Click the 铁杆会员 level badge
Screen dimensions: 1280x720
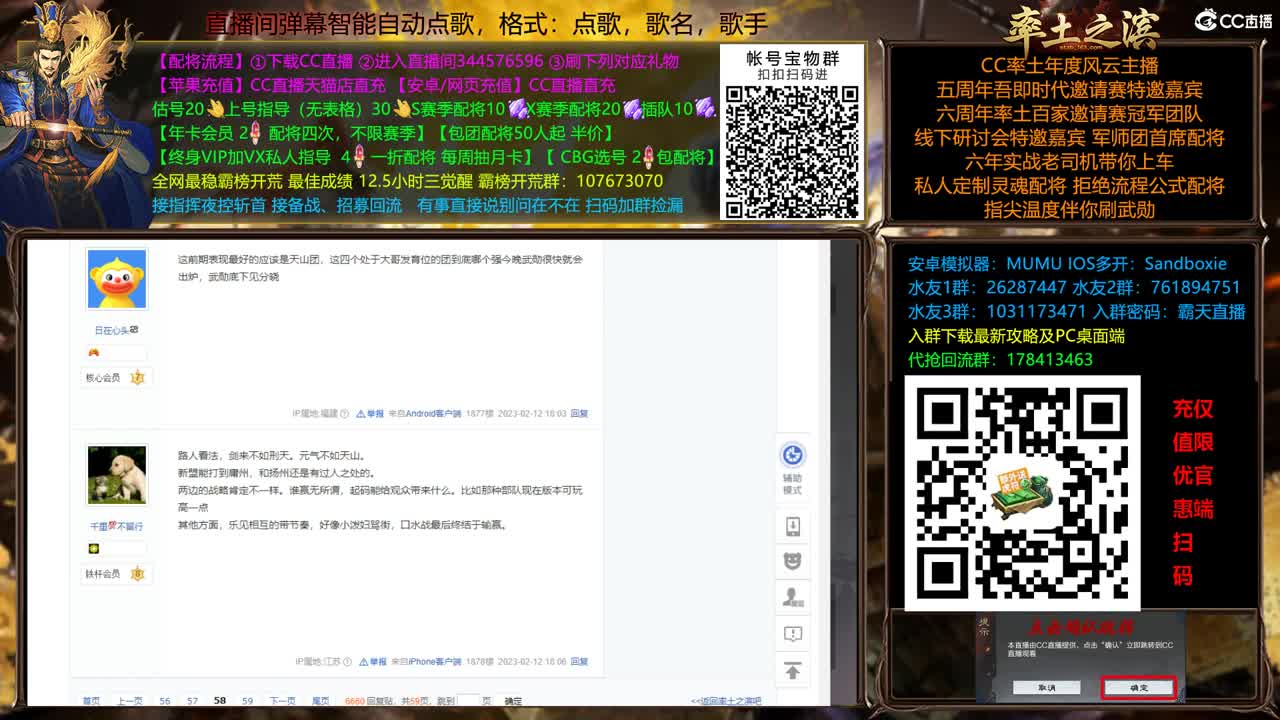pos(138,573)
